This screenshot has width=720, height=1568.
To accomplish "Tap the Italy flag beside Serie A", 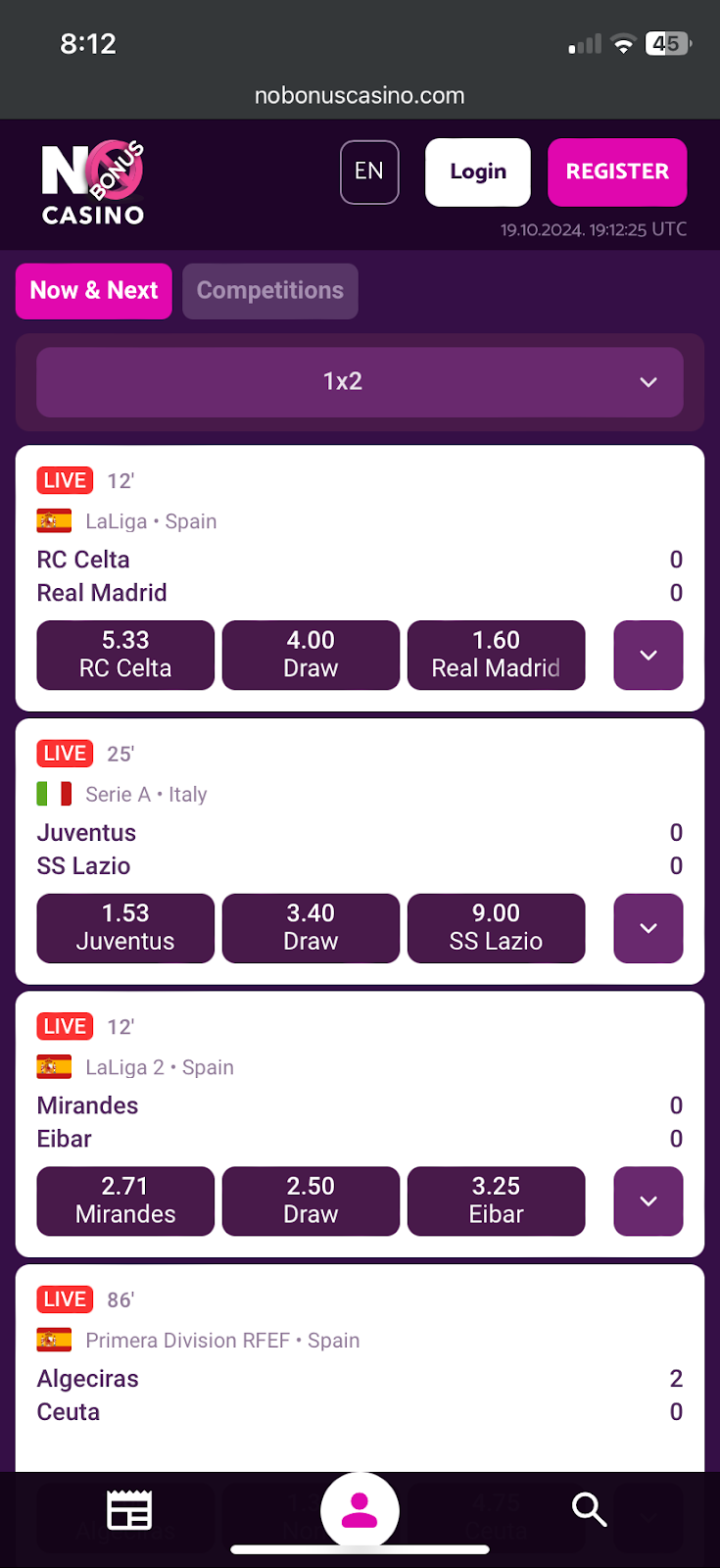I will click(x=54, y=794).
